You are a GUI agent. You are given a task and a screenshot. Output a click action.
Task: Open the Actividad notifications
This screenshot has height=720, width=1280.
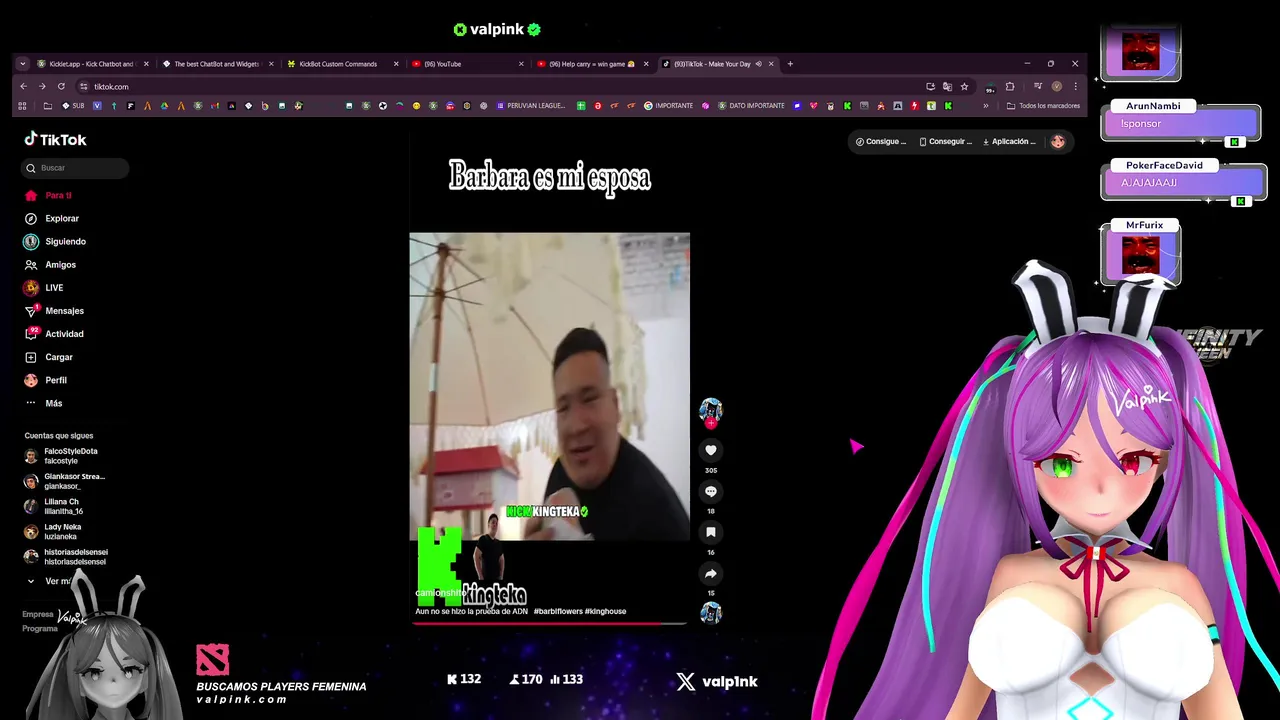[54, 333]
